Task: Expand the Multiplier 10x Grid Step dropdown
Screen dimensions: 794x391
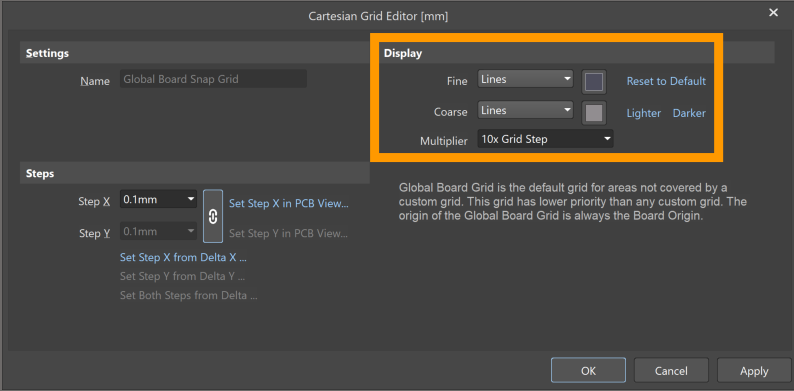Action: pos(545,139)
